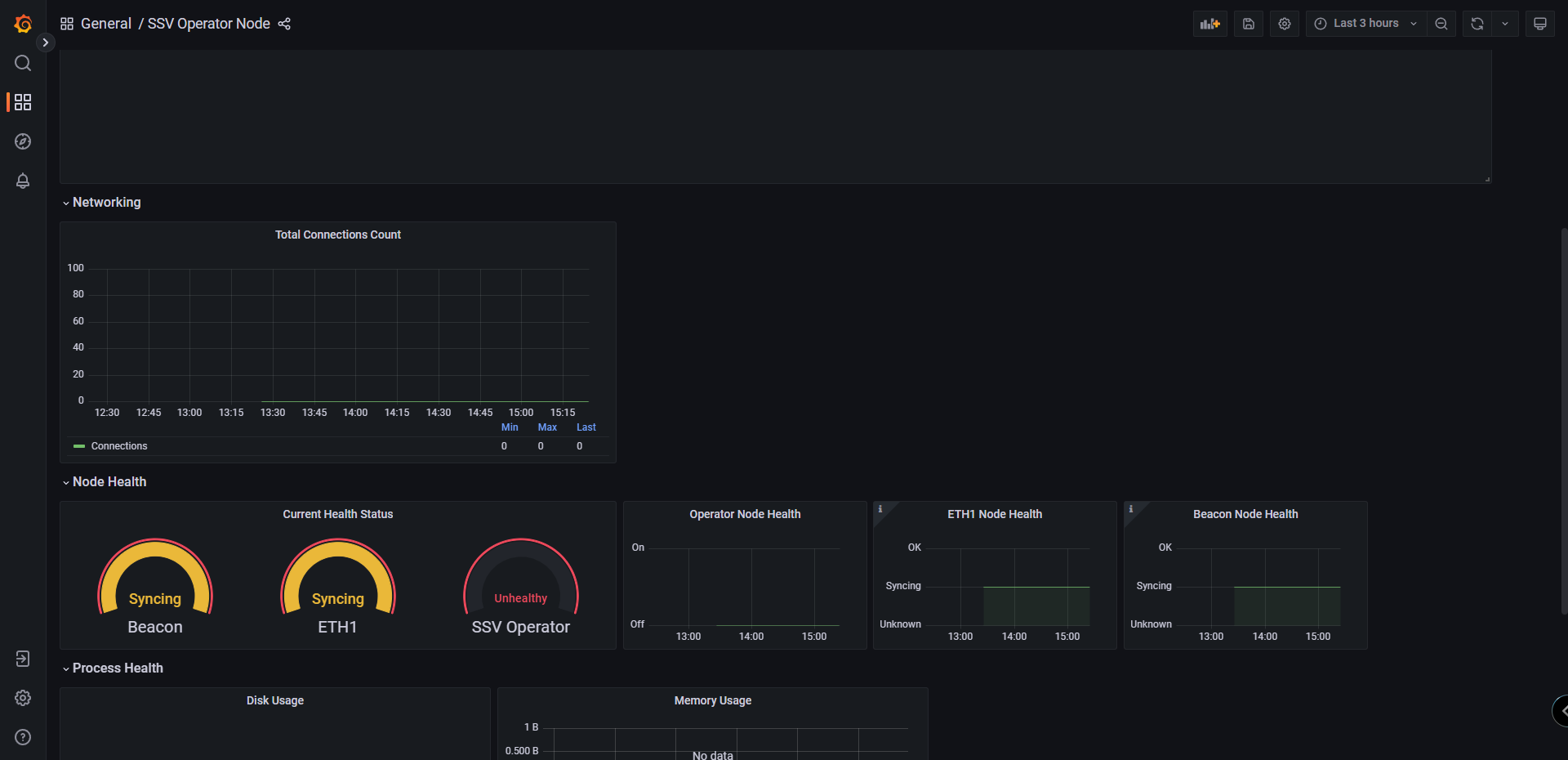Open the Last 3 hours time picker
The image size is (1568, 760).
point(1365,24)
